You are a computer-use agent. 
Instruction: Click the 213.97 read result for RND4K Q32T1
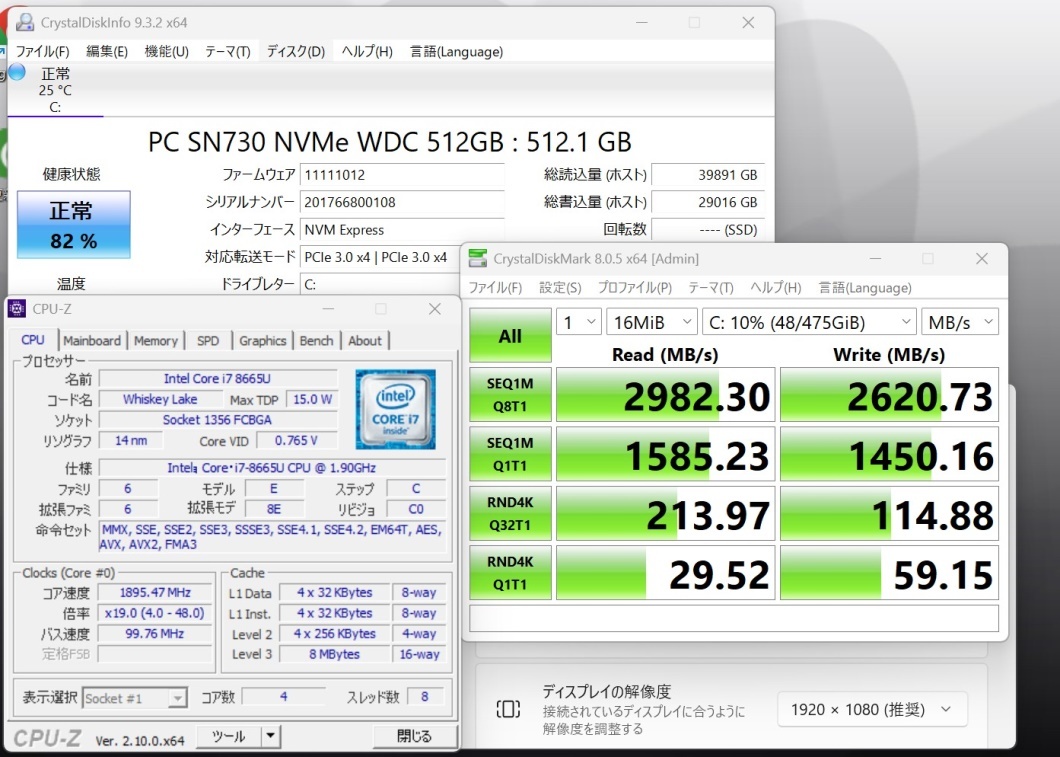tap(665, 514)
